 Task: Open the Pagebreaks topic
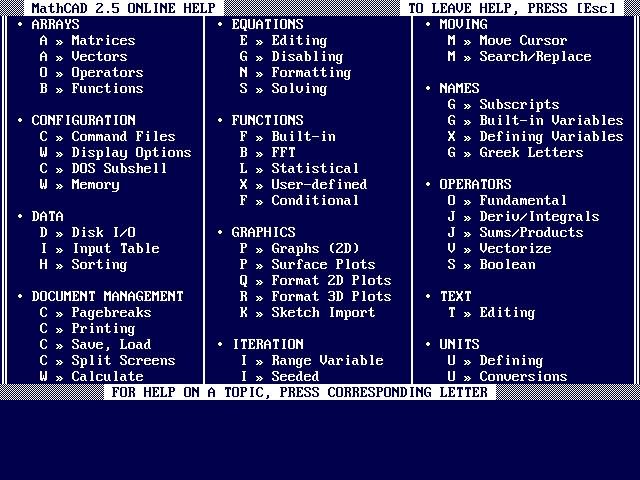click(111, 312)
